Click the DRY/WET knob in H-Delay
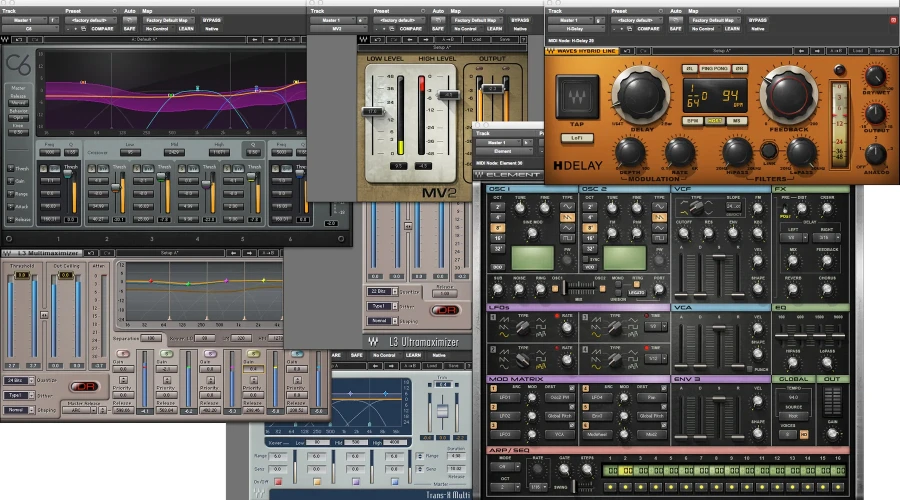900x500 pixels. (875, 75)
